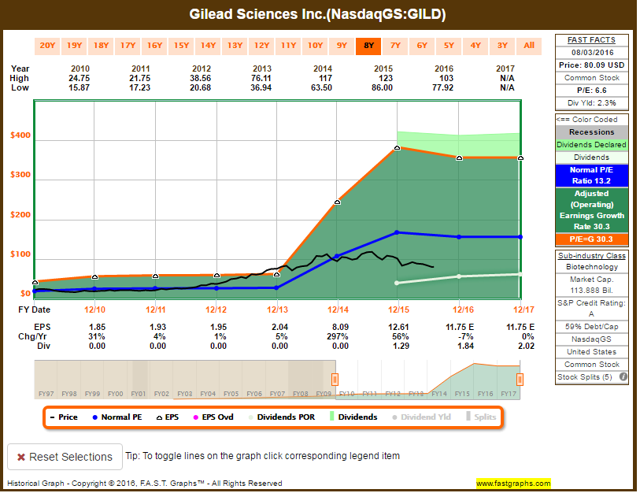
Task: Toggle the Normal PE legend item
Action: point(117,417)
